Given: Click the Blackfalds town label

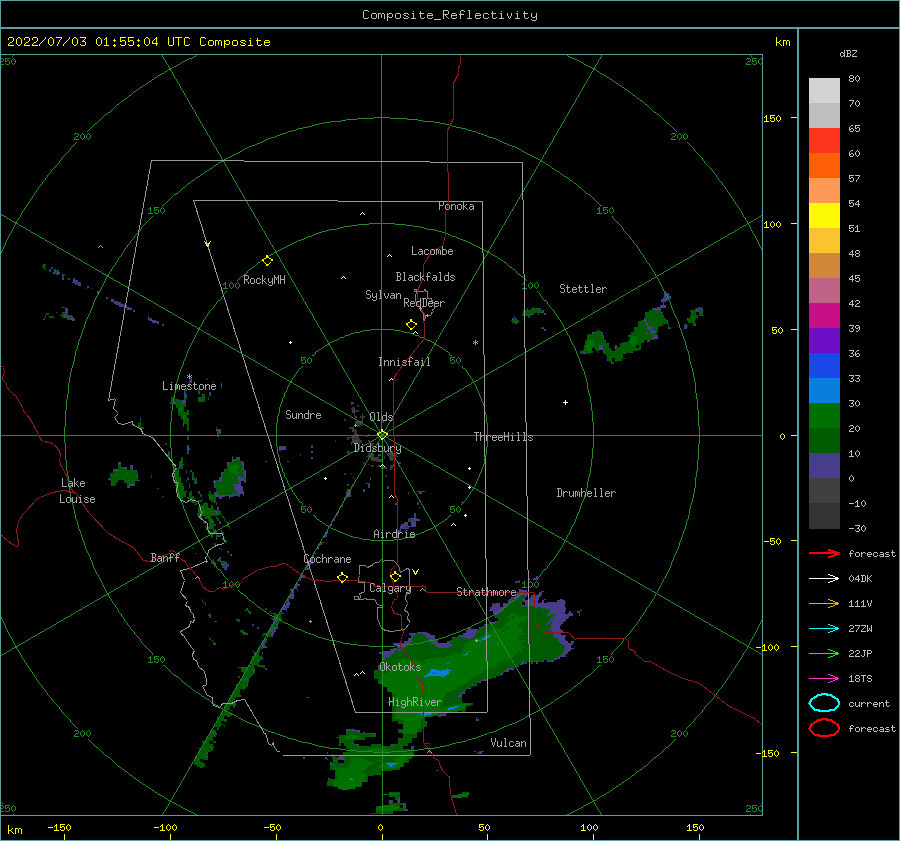Looking at the screenshot, I should [x=425, y=277].
